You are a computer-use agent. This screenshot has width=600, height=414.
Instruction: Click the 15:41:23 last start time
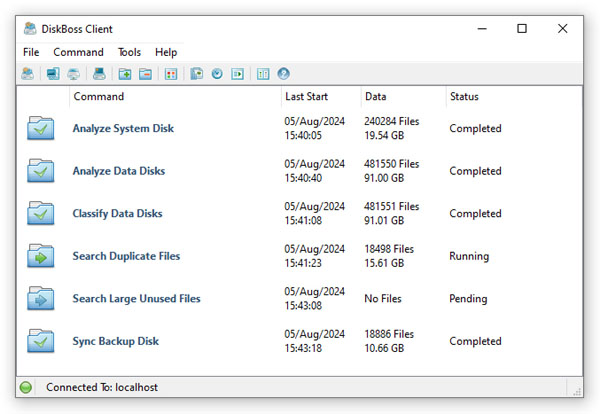[303, 263]
